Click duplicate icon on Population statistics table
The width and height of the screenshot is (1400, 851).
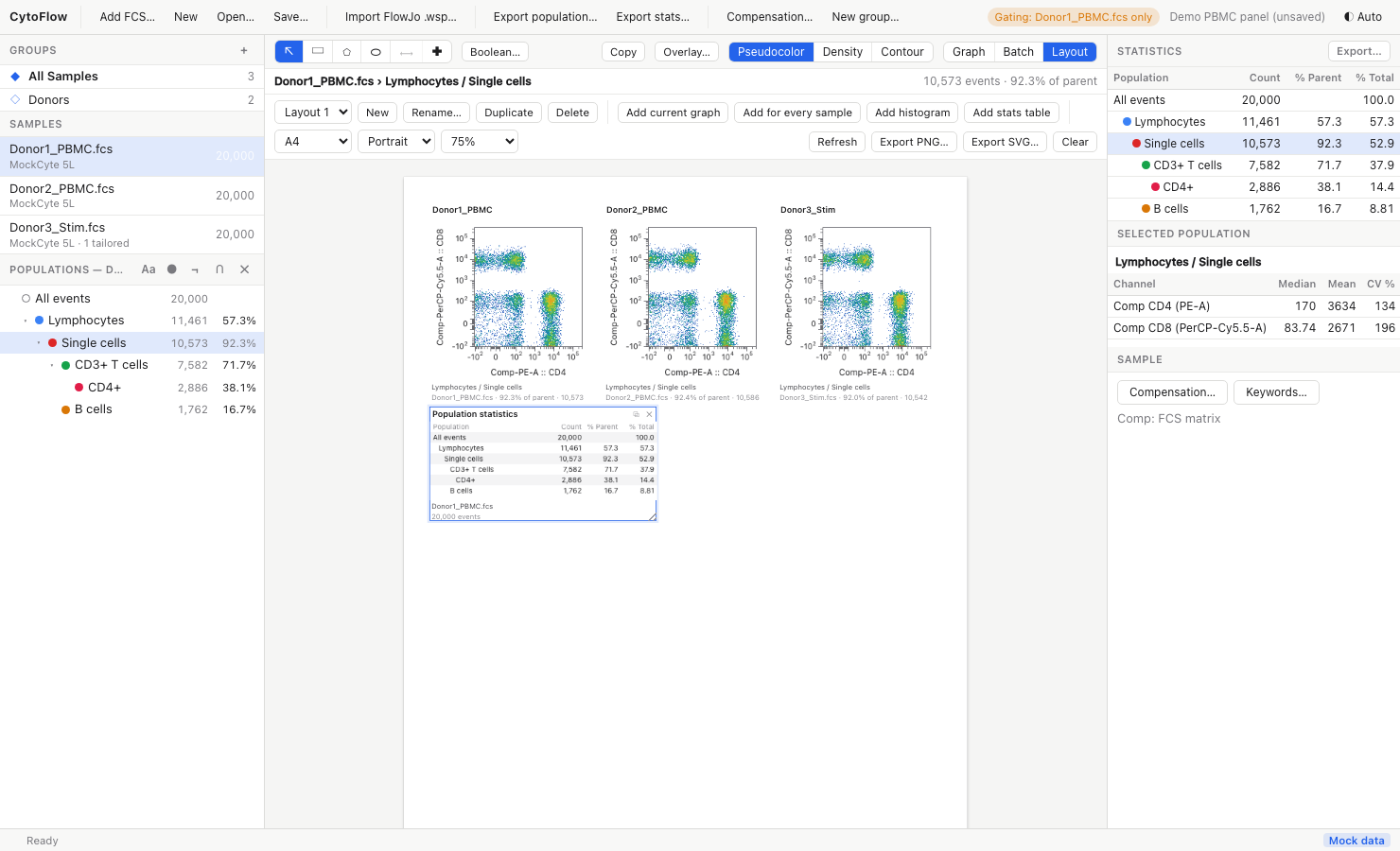tap(637, 414)
